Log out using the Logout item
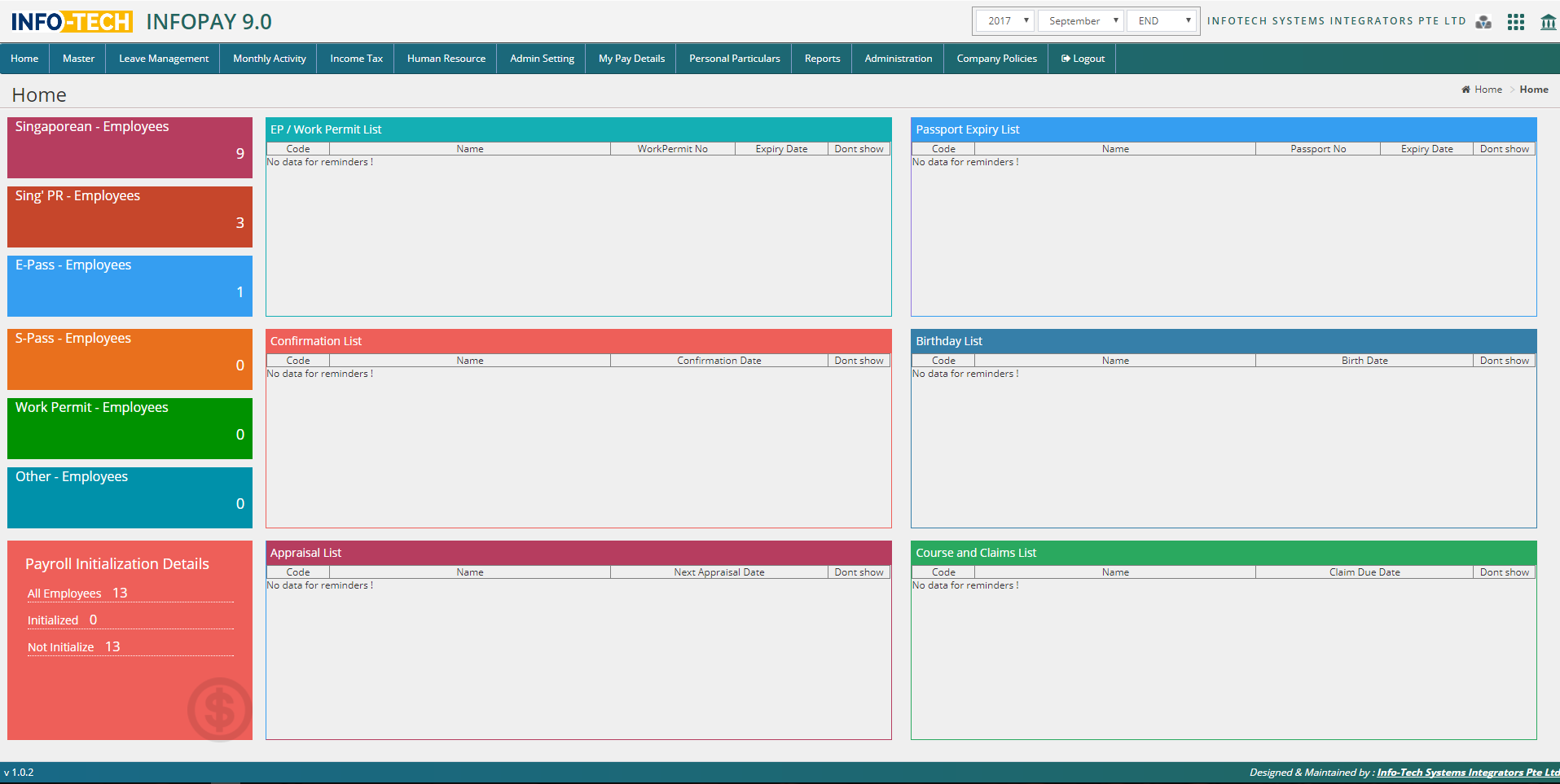The image size is (1560, 784). (1083, 59)
